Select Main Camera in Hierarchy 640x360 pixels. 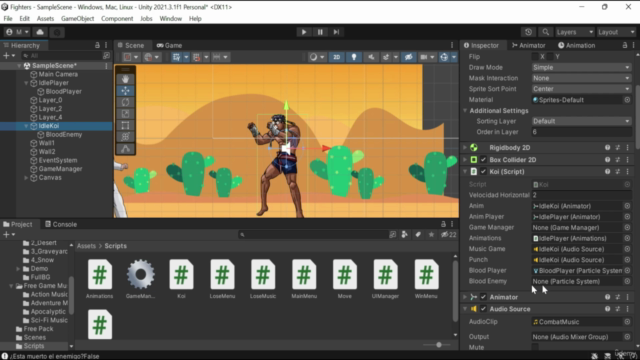pyautogui.click(x=58, y=74)
